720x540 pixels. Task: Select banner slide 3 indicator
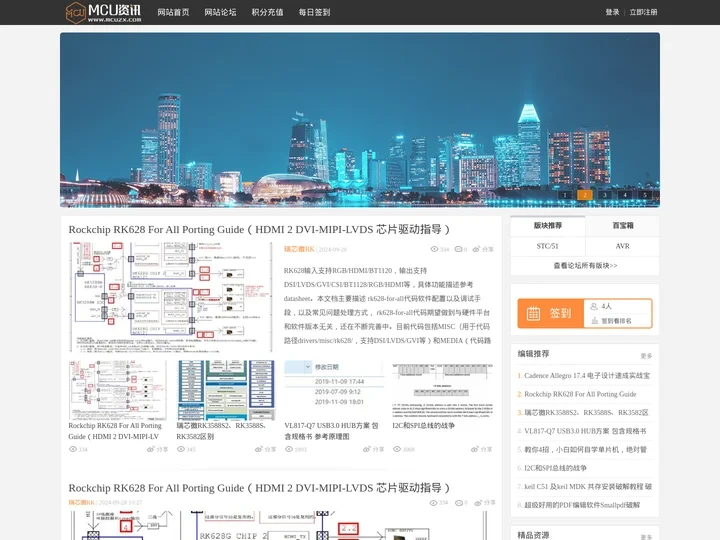pyautogui.click(x=605, y=195)
